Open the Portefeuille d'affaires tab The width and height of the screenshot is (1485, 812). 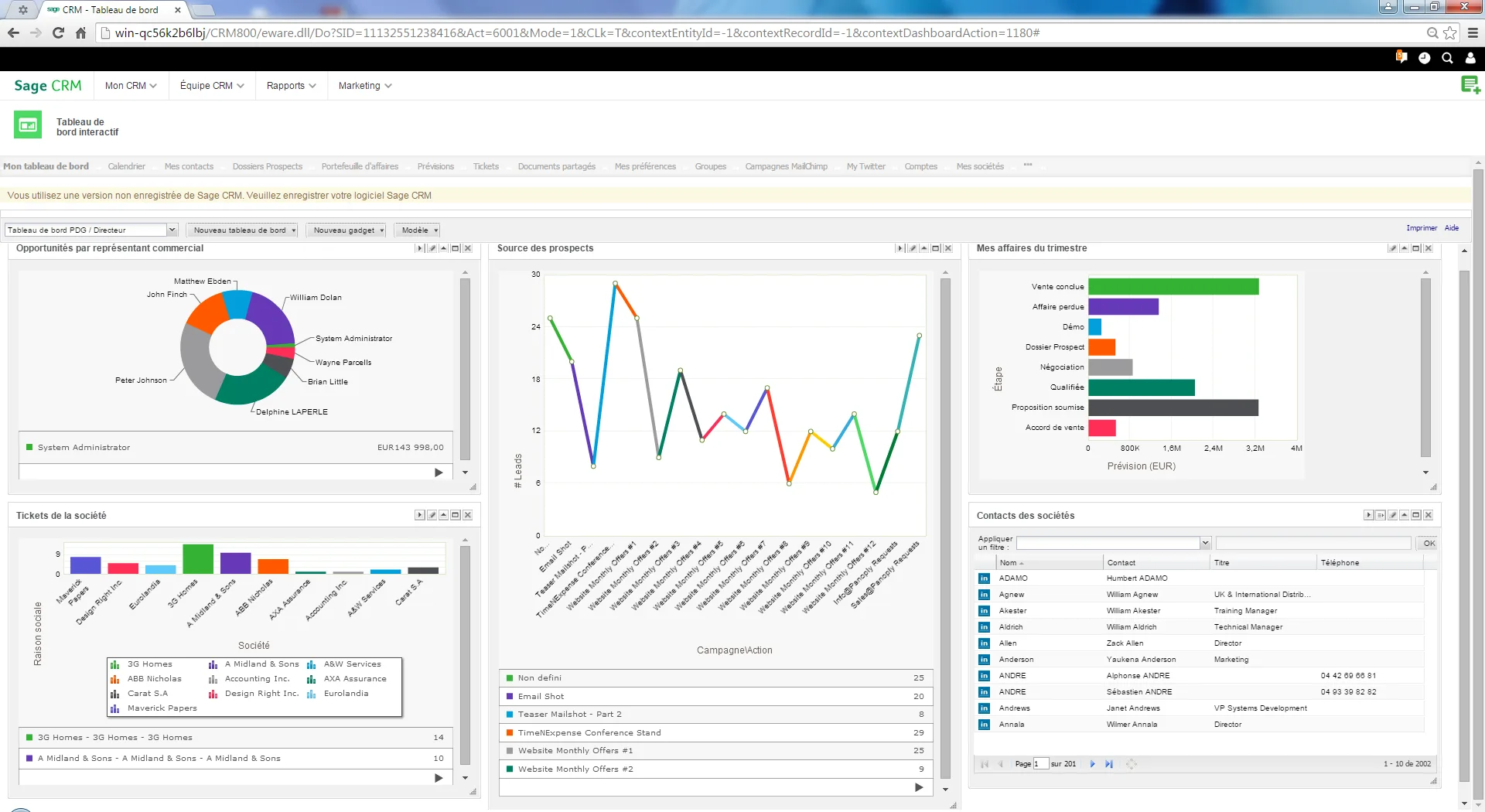[360, 166]
